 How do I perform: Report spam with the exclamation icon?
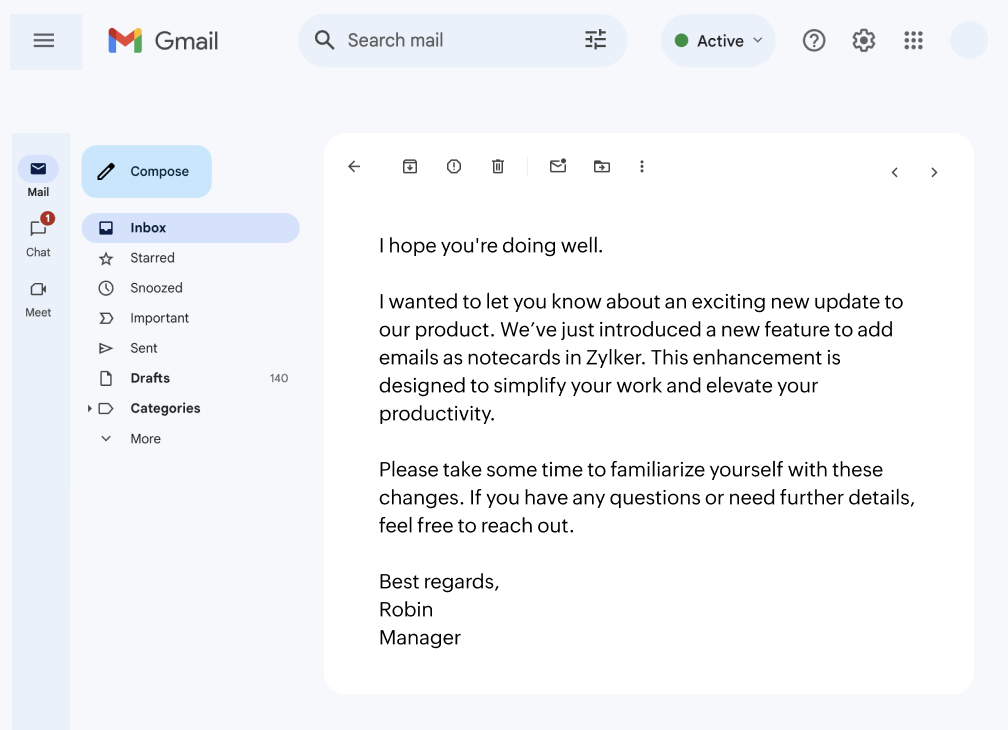coord(454,167)
